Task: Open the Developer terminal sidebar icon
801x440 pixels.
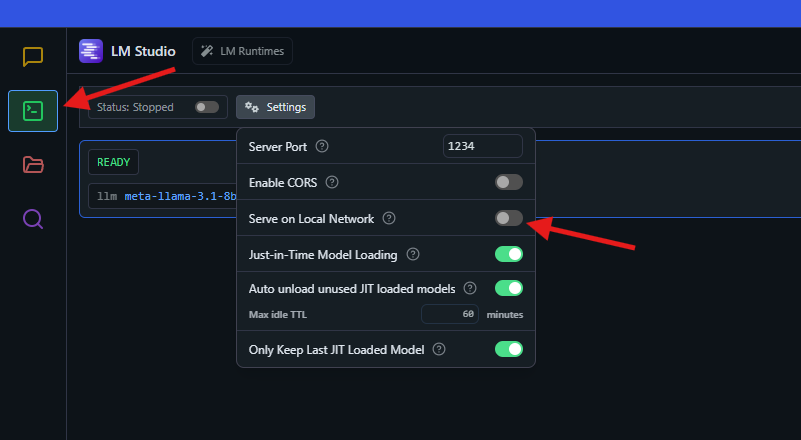Action: coord(33,111)
